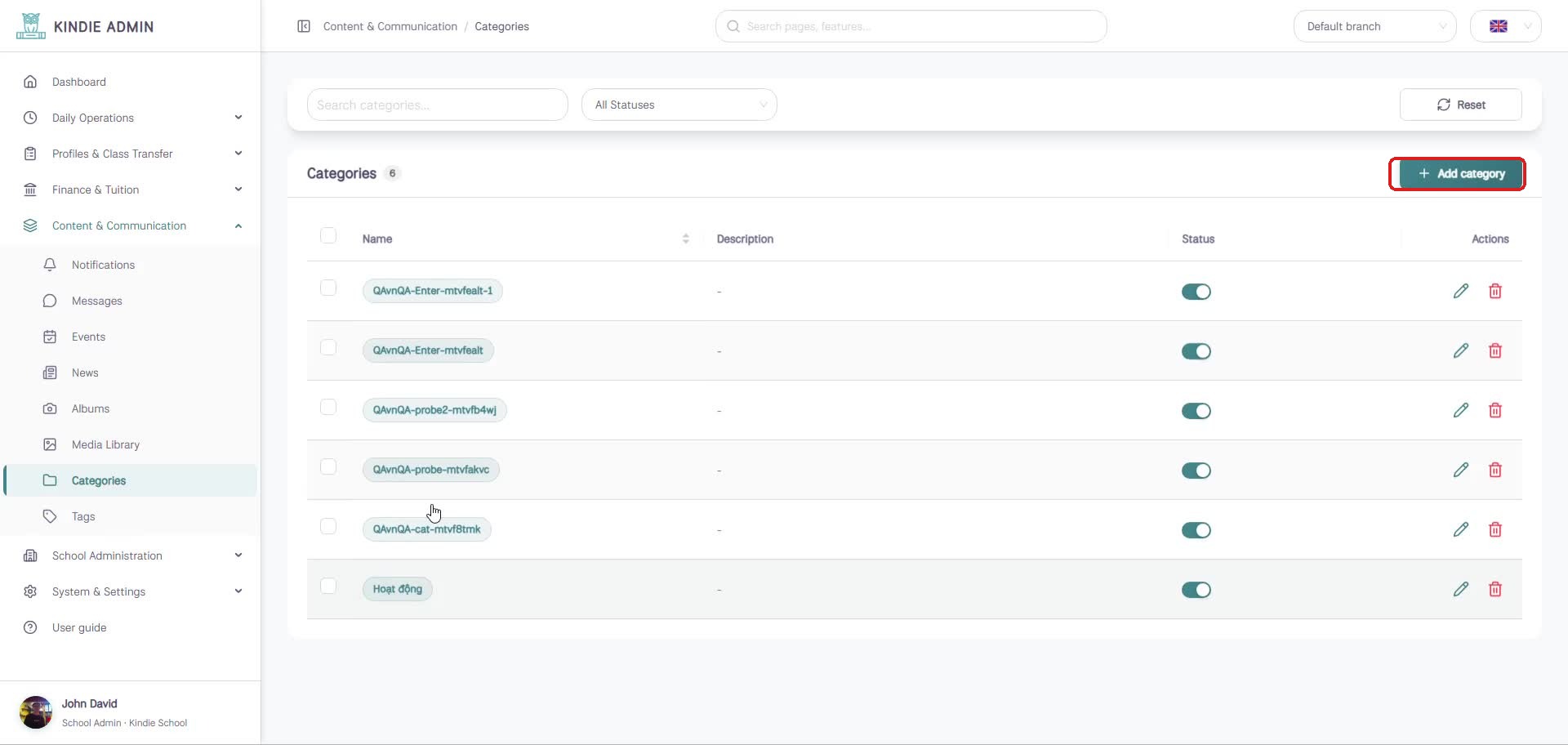
Task: Click John David's profile avatar
Action: (x=36, y=712)
